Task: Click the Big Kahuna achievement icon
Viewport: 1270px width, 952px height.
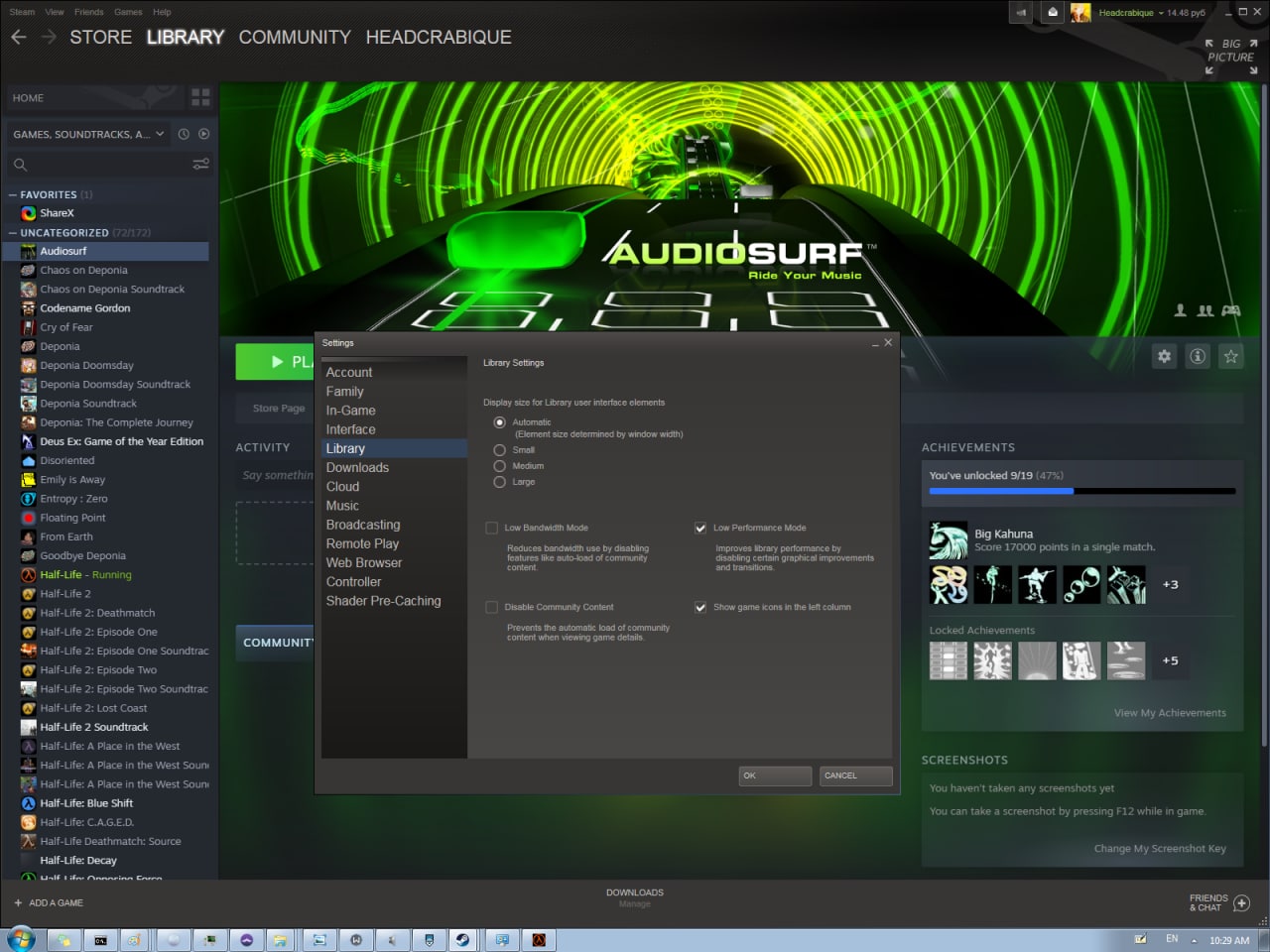Action: 949,540
